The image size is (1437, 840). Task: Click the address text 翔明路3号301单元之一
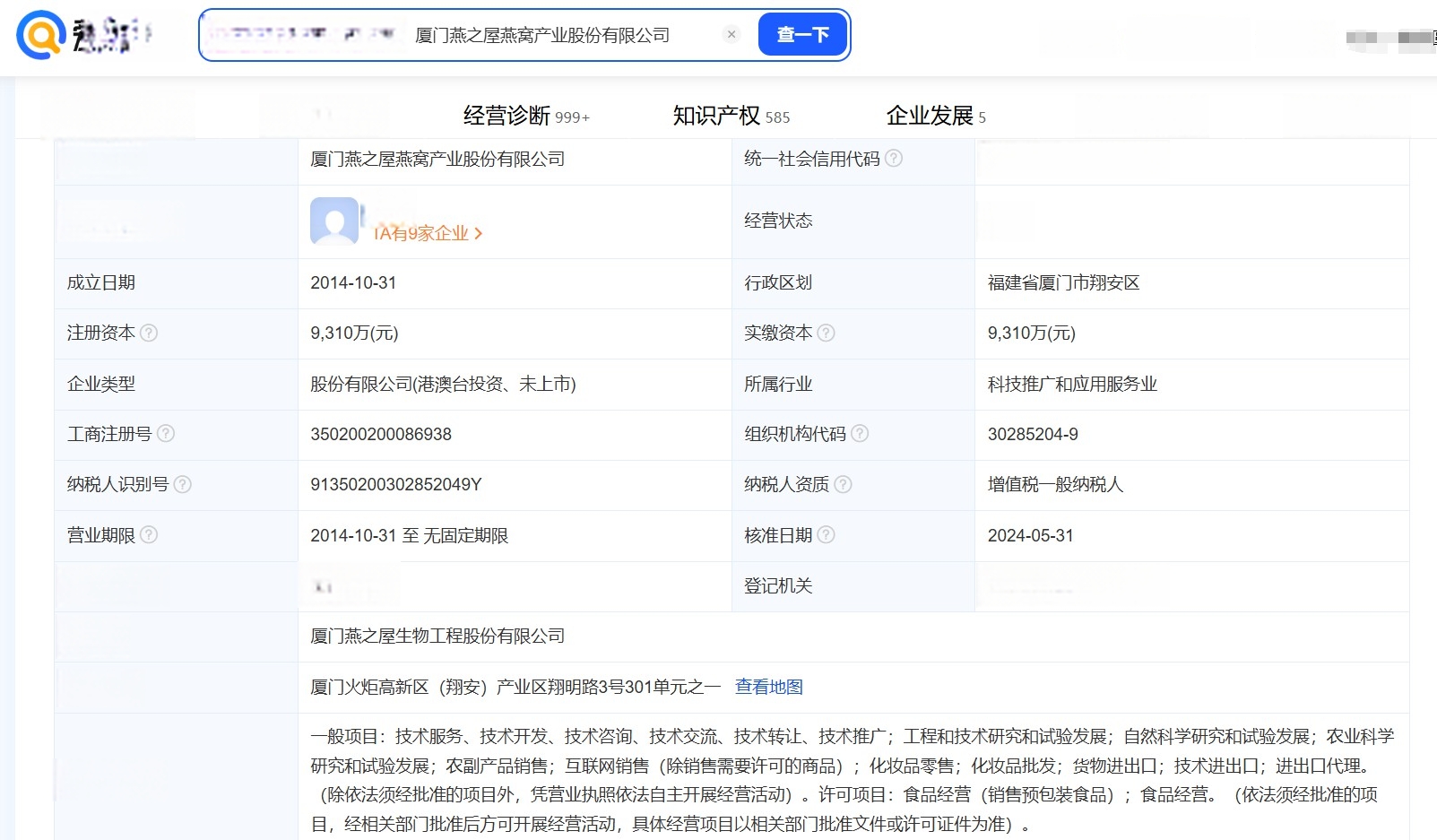(x=635, y=687)
